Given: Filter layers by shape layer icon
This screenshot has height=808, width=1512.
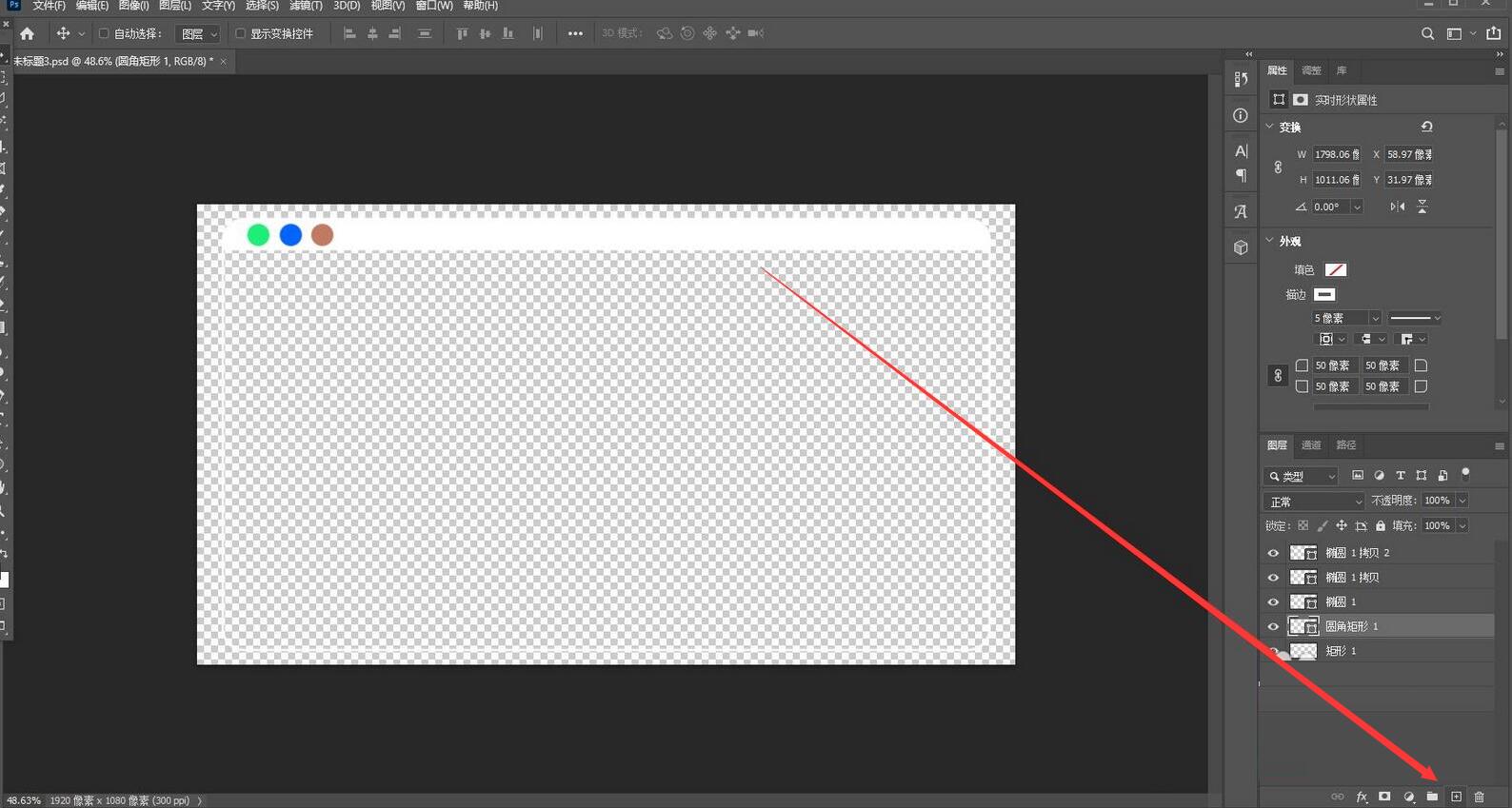Looking at the screenshot, I should 1421,475.
